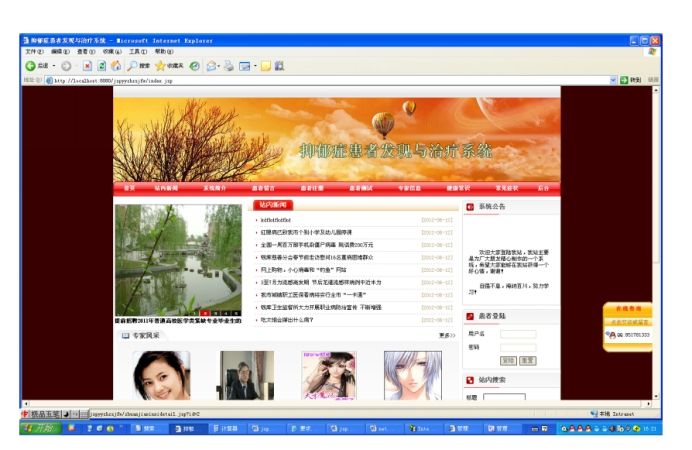The width and height of the screenshot is (692, 450).
Task: Click the system tray clock
Action: click(650, 428)
